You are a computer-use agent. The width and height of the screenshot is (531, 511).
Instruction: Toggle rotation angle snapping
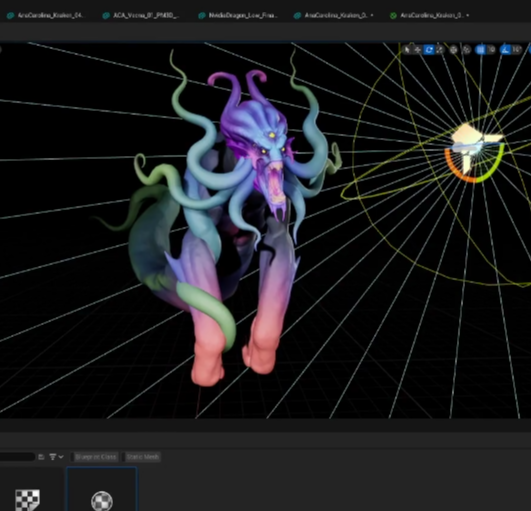pyautogui.click(x=505, y=50)
